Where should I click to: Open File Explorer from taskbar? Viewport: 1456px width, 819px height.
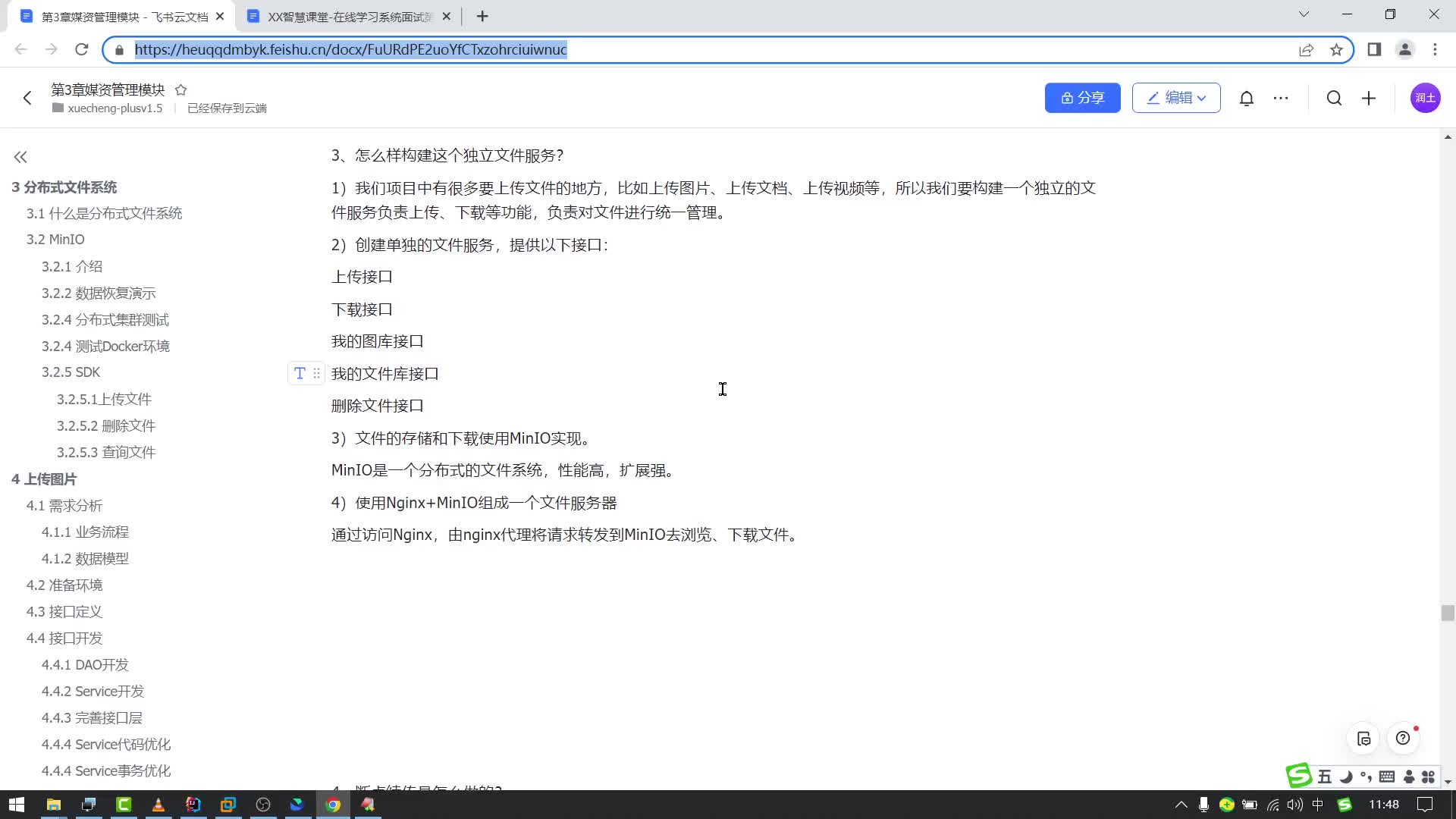(x=53, y=805)
